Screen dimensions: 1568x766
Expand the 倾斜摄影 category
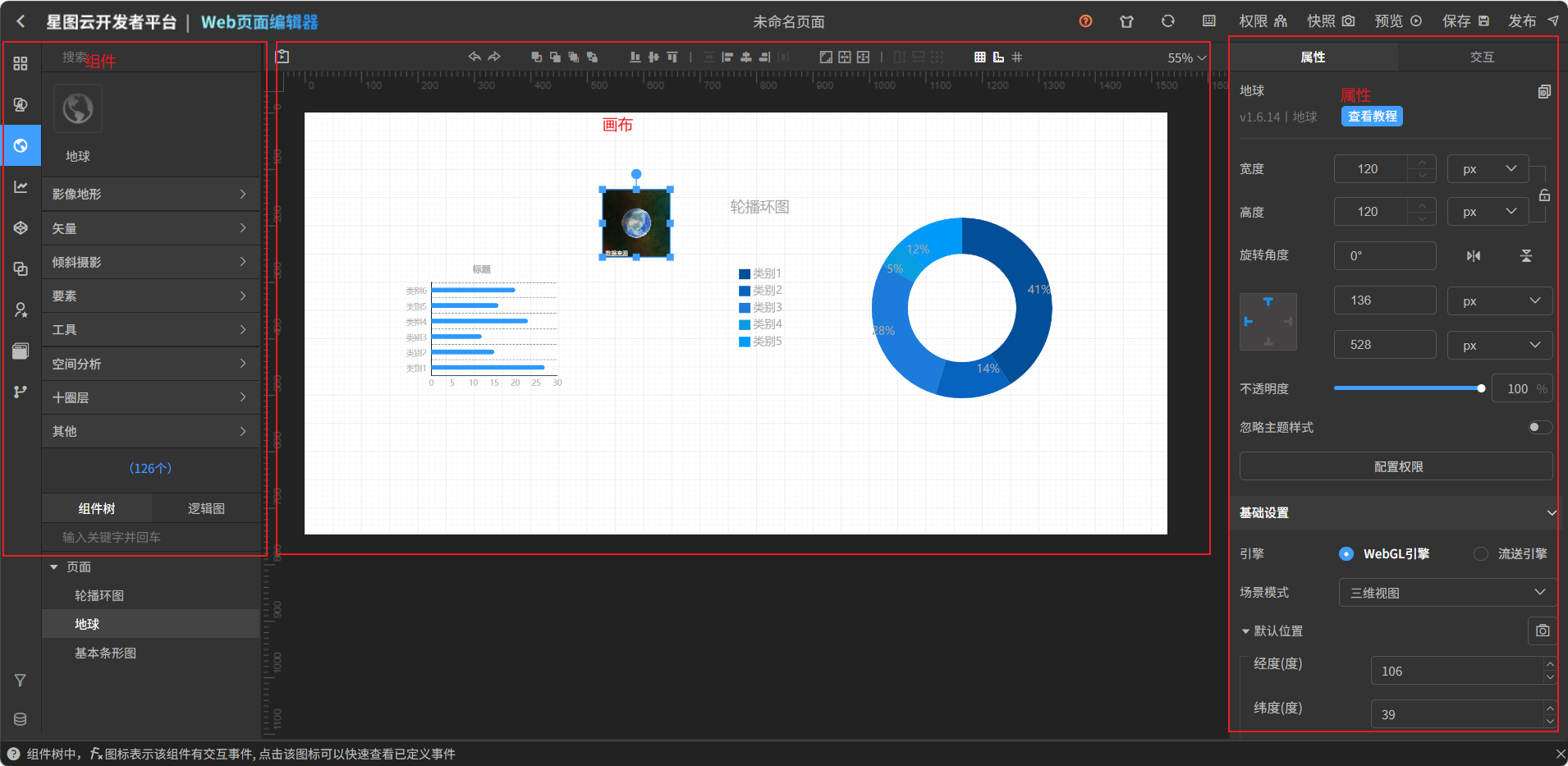click(x=150, y=262)
